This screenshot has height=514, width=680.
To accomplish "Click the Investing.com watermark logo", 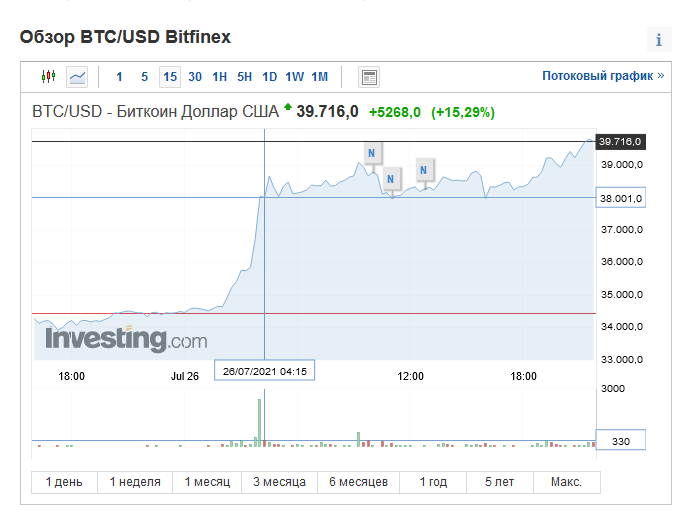I will [x=126, y=339].
